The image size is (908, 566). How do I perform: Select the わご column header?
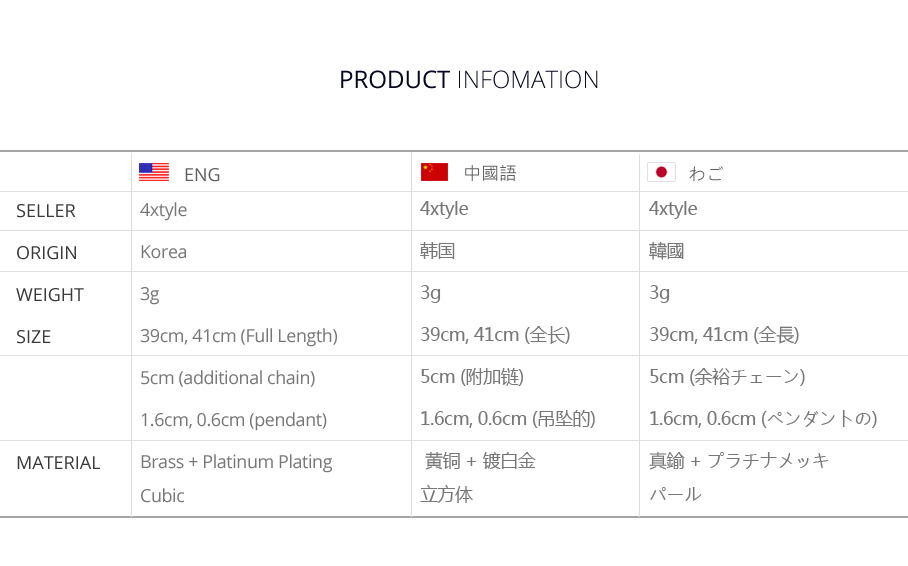pyautogui.click(x=706, y=173)
